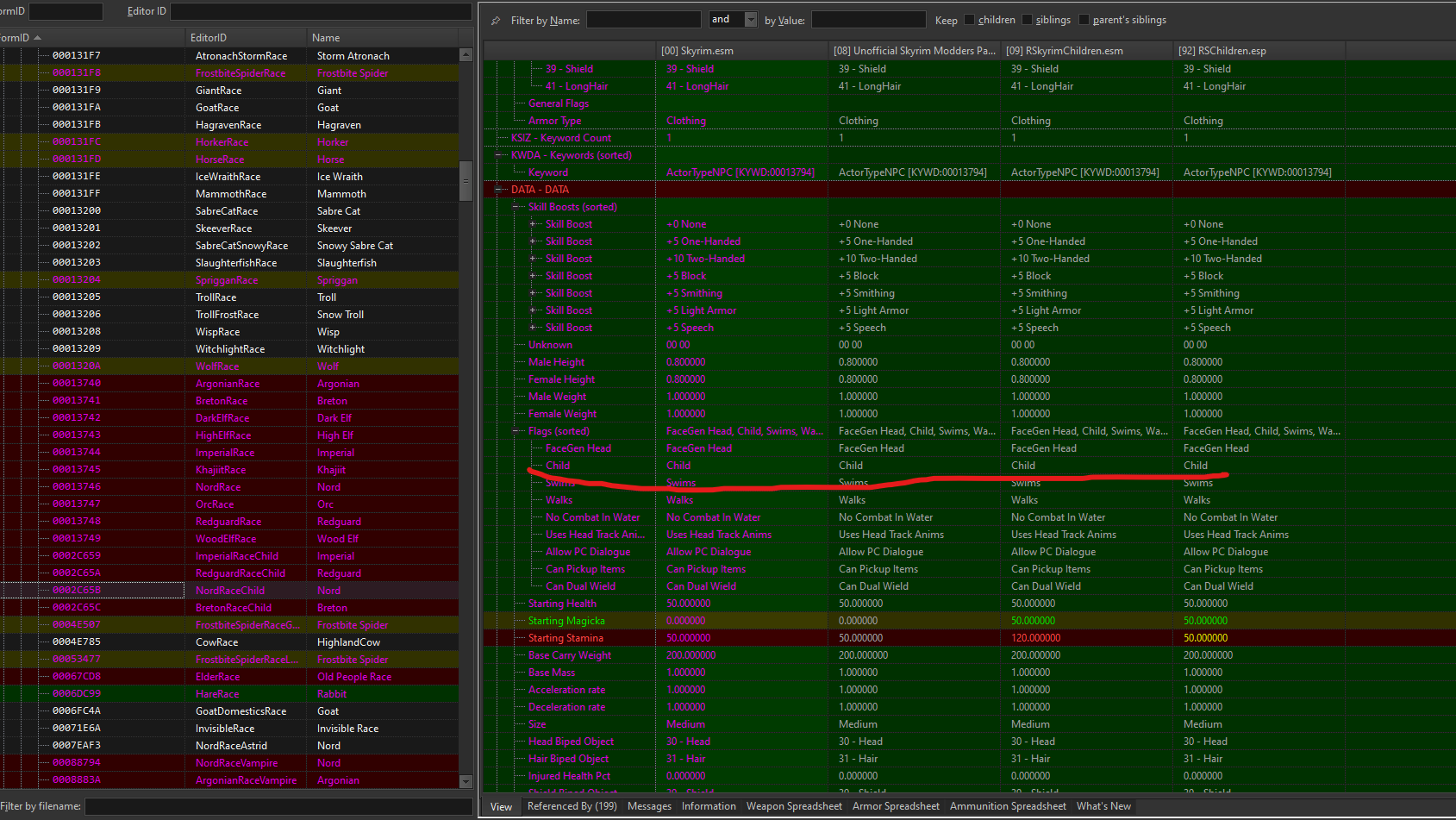The image size is (1456, 820).
Task: Collapse the Flags (sorted) node
Action: (x=516, y=431)
